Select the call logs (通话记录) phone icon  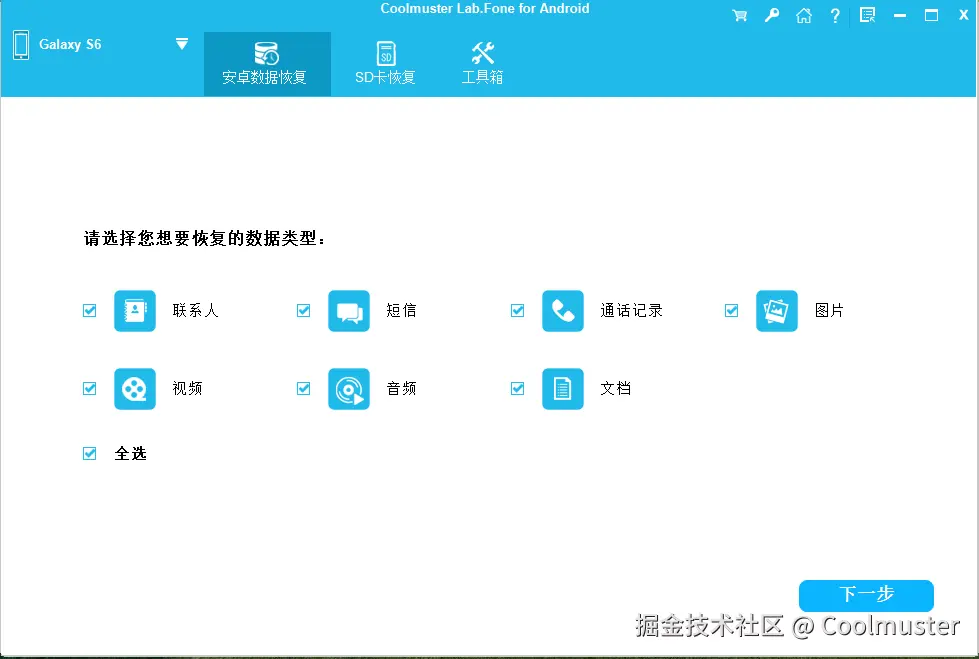[563, 310]
